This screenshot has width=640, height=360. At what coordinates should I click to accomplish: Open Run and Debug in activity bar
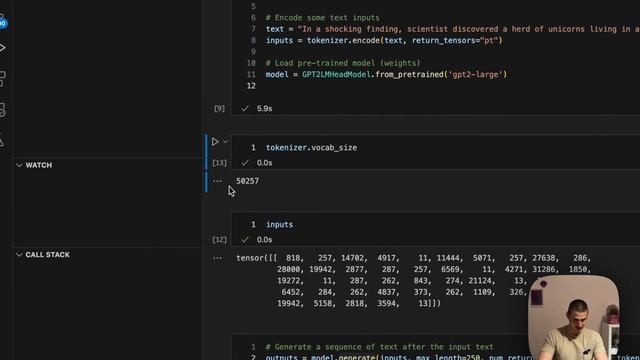(x=2, y=48)
